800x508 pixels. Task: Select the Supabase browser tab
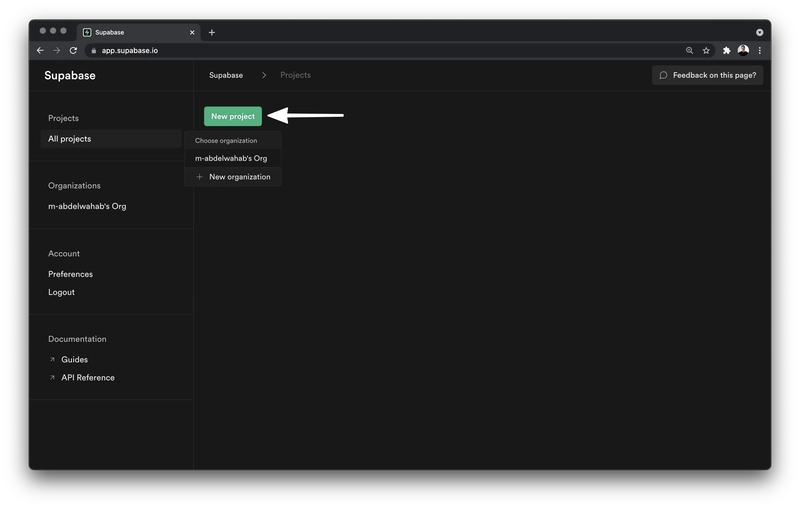click(x=139, y=33)
